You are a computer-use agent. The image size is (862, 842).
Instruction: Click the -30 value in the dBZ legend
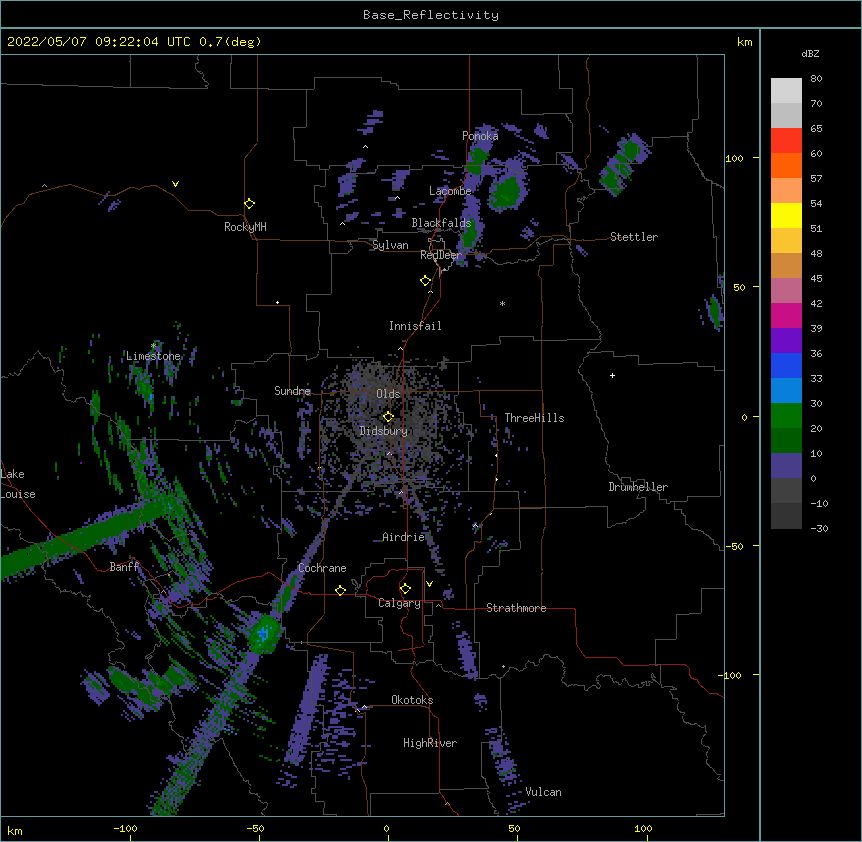click(819, 528)
